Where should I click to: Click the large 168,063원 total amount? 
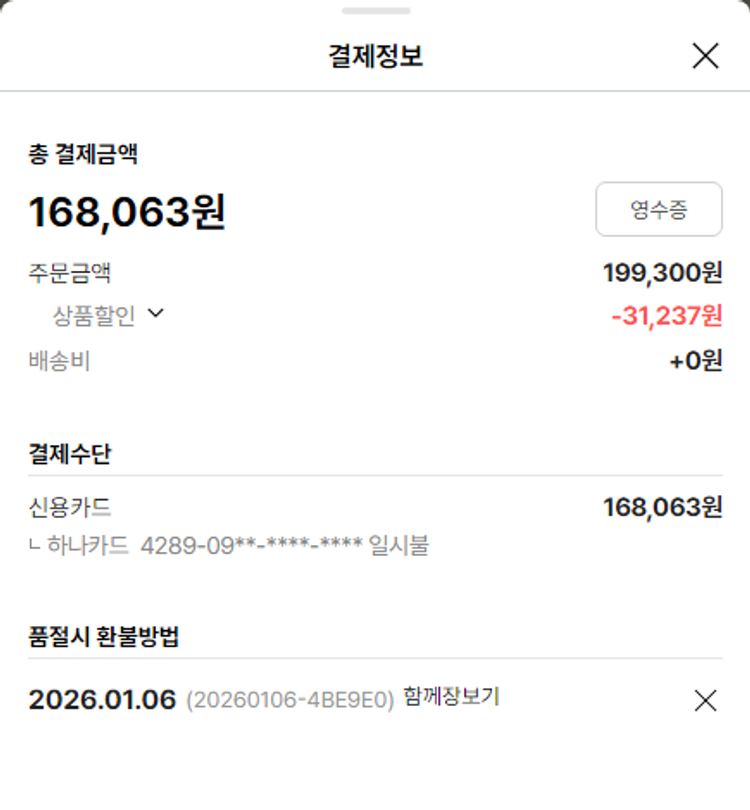(x=127, y=212)
